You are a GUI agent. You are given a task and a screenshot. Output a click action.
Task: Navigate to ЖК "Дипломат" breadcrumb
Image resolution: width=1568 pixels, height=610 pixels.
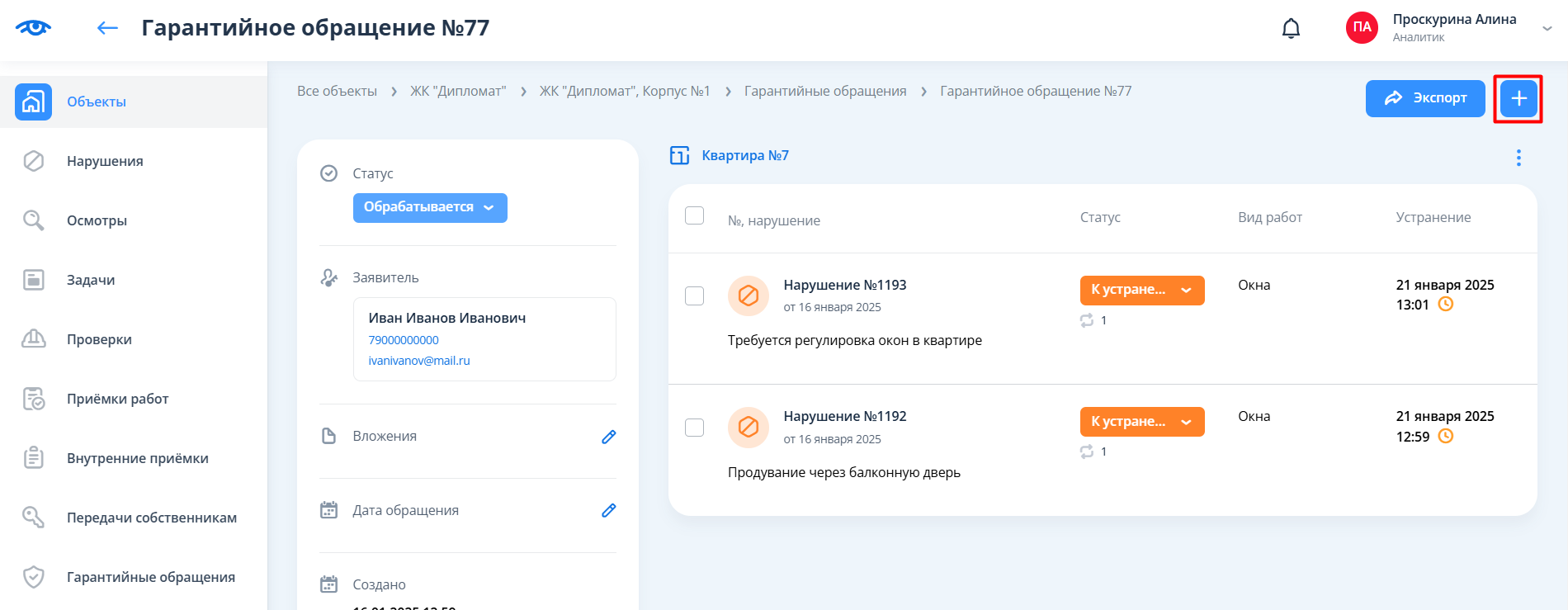click(x=458, y=91)
